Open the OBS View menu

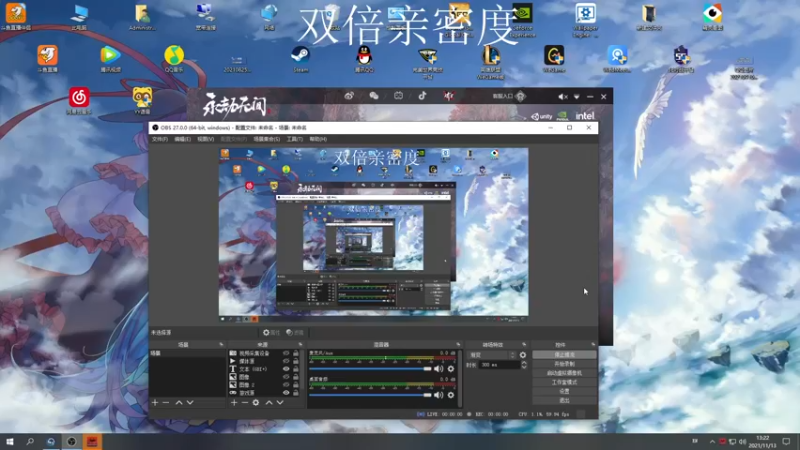(x=205, y=139)
